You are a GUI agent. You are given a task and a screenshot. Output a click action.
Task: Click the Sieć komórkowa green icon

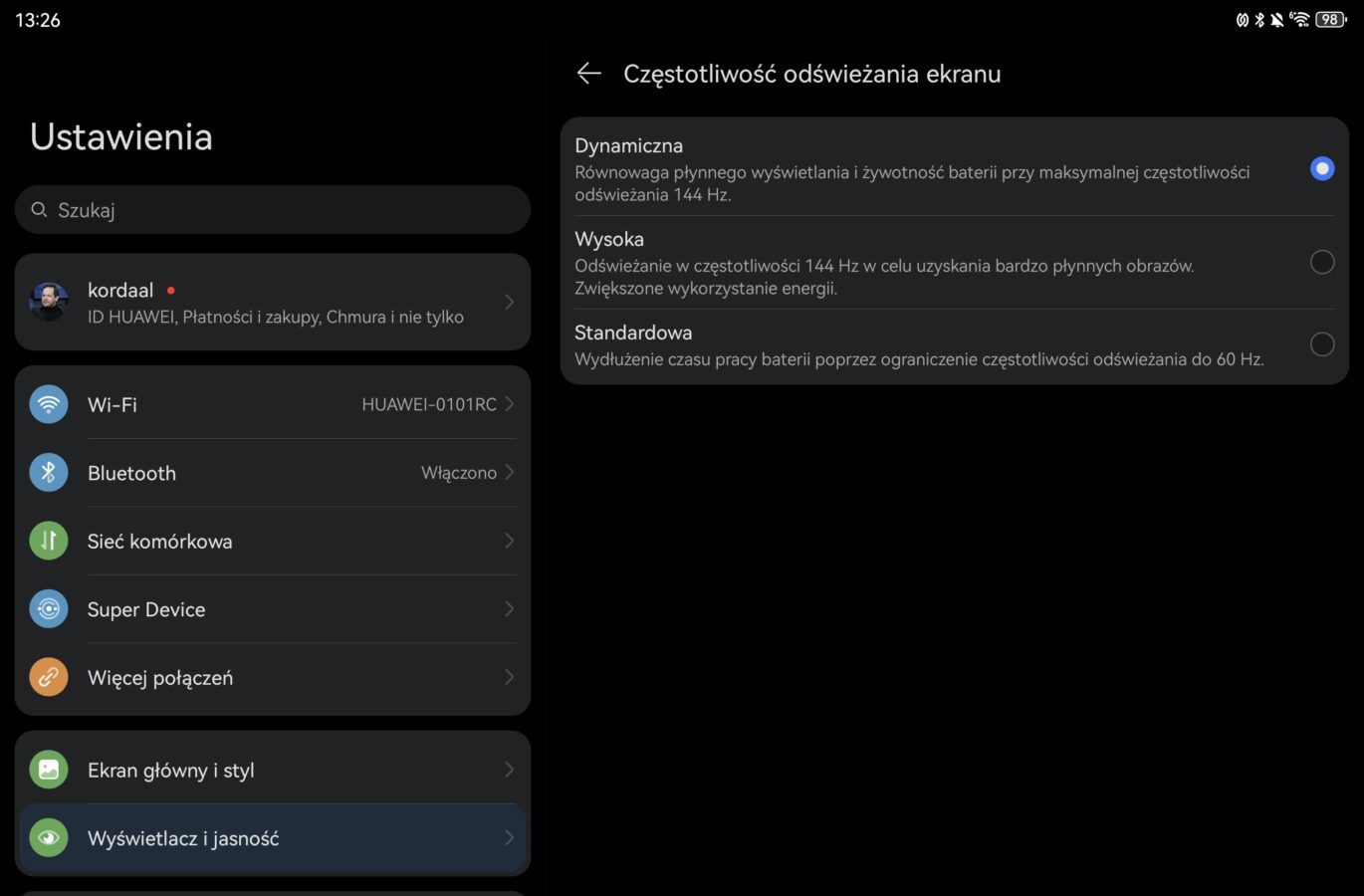49,541
